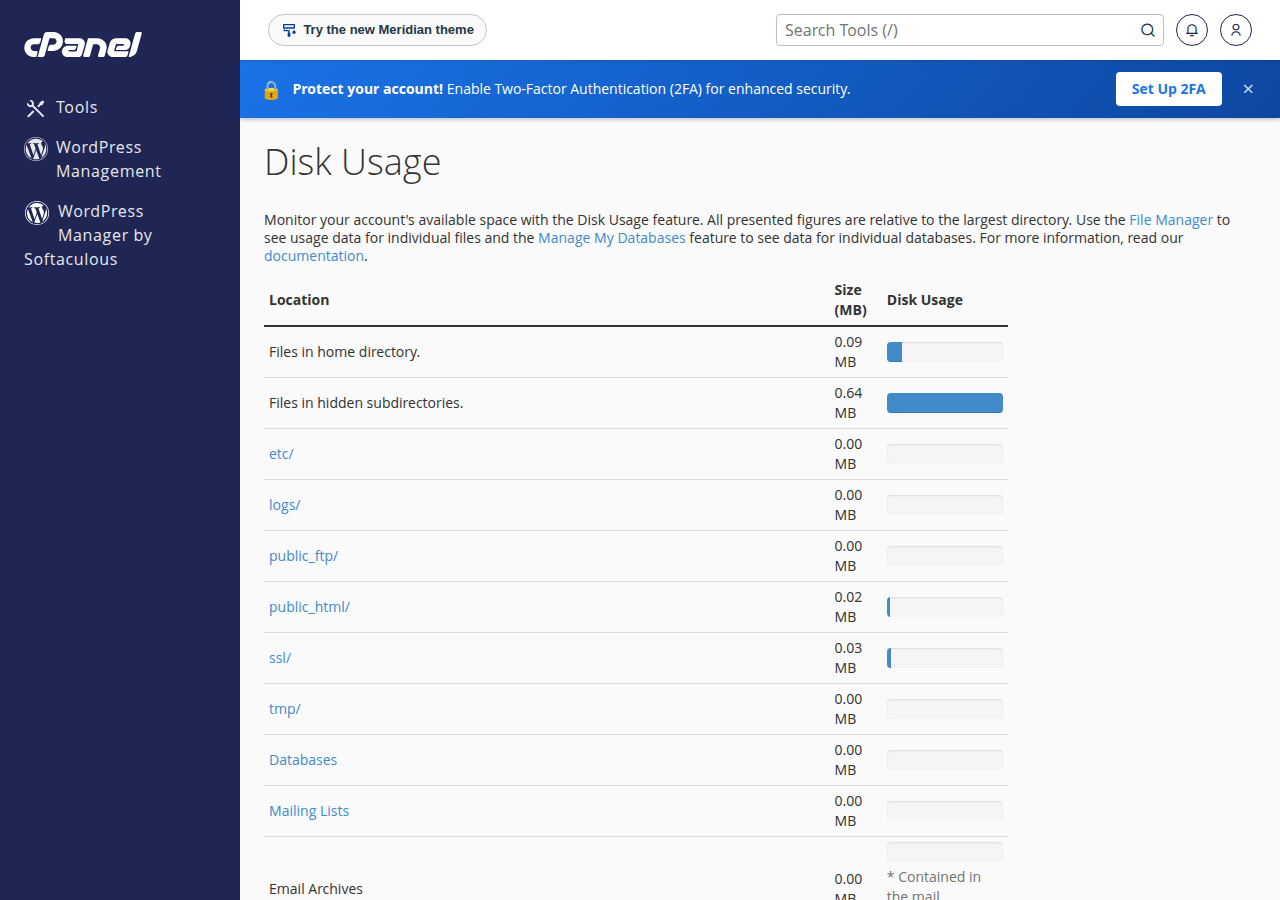The width and height of the screenshot is (1280, 900).
Task: Click home directory usage bar
Action: coord(945,352)
